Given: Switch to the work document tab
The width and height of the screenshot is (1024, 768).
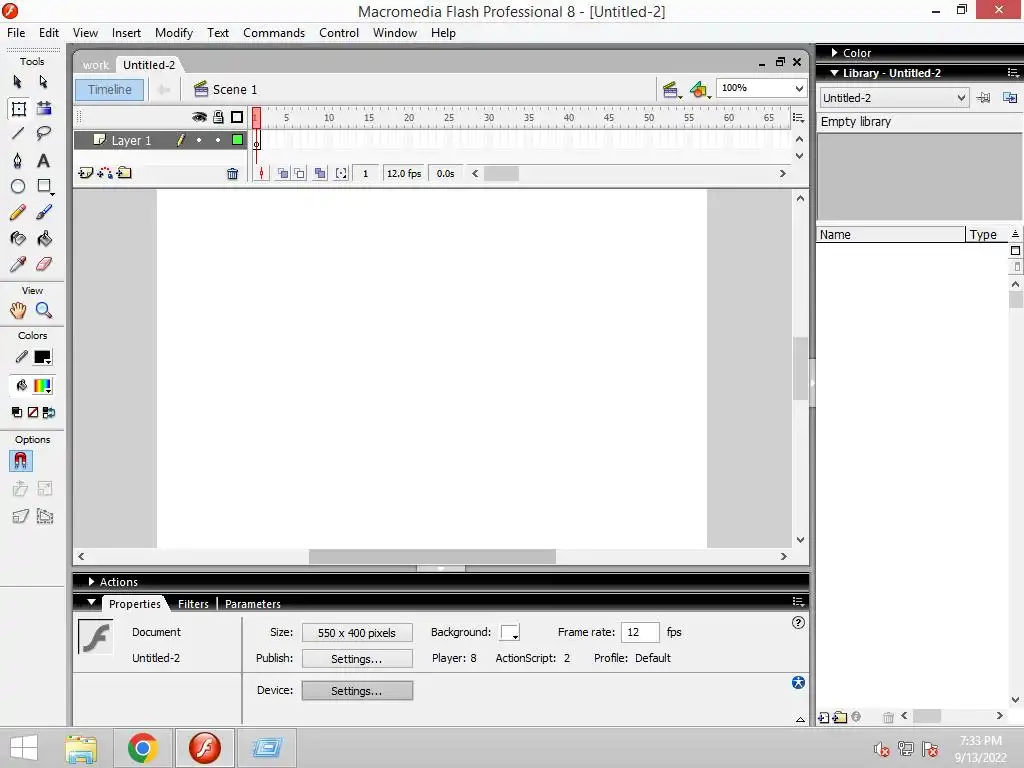Looking at the screenshot, I should (x=96, y=65).
